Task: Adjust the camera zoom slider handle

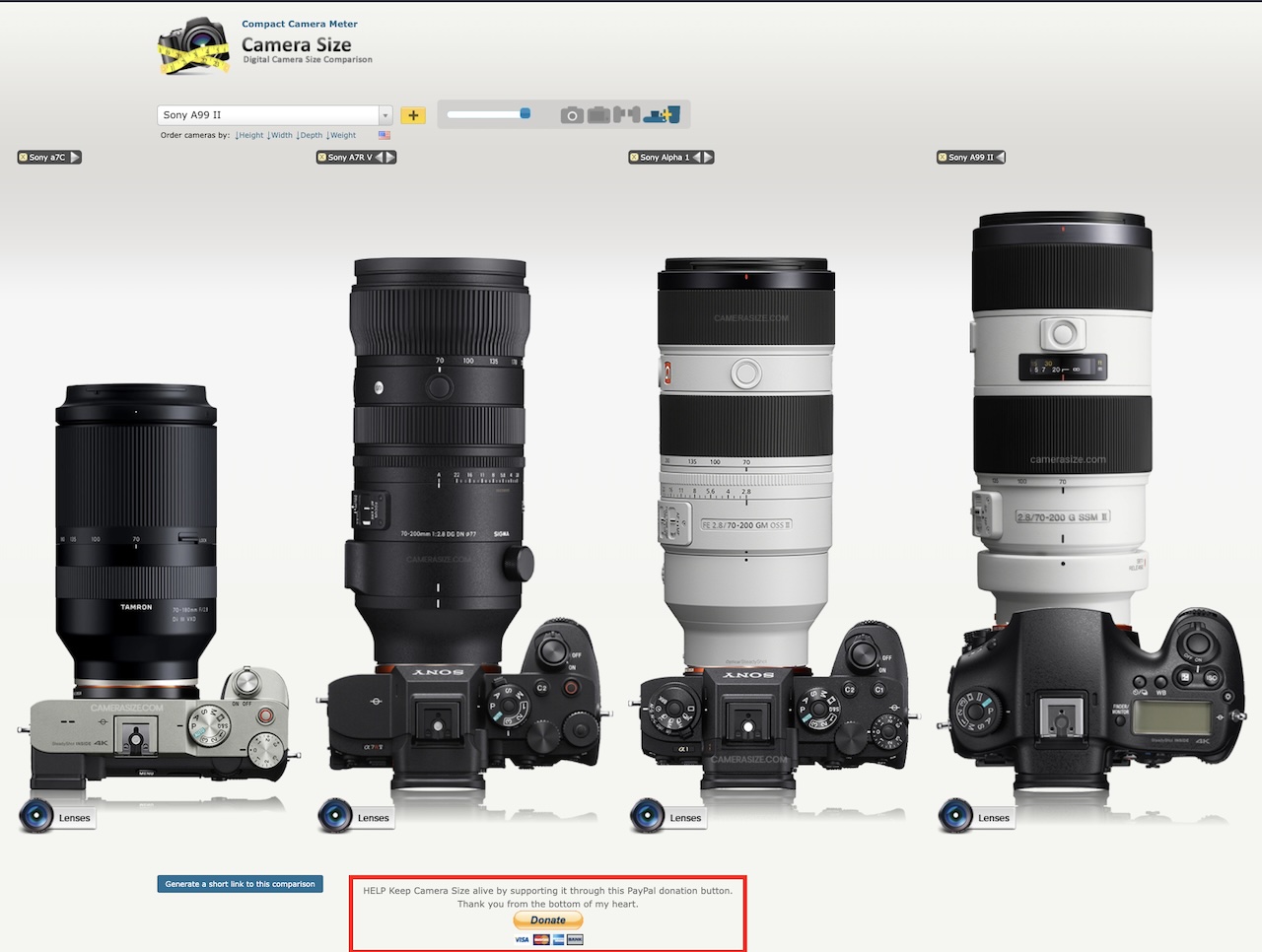Action: click(526, 113)
